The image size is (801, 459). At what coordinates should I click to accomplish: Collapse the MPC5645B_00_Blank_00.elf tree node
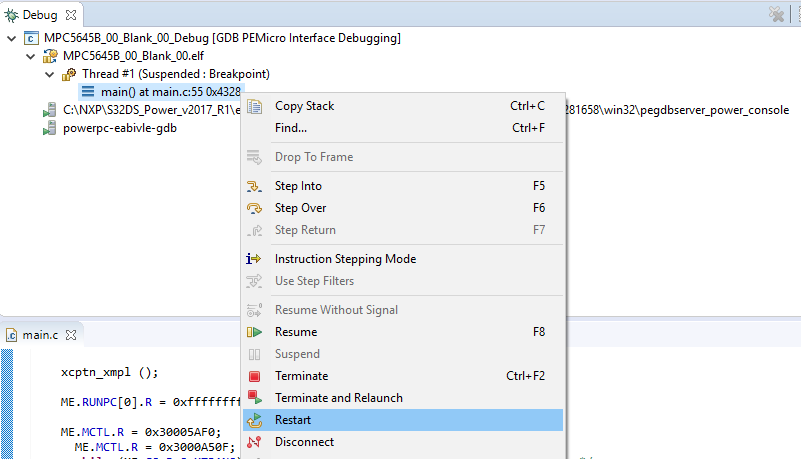click(30, 56)
